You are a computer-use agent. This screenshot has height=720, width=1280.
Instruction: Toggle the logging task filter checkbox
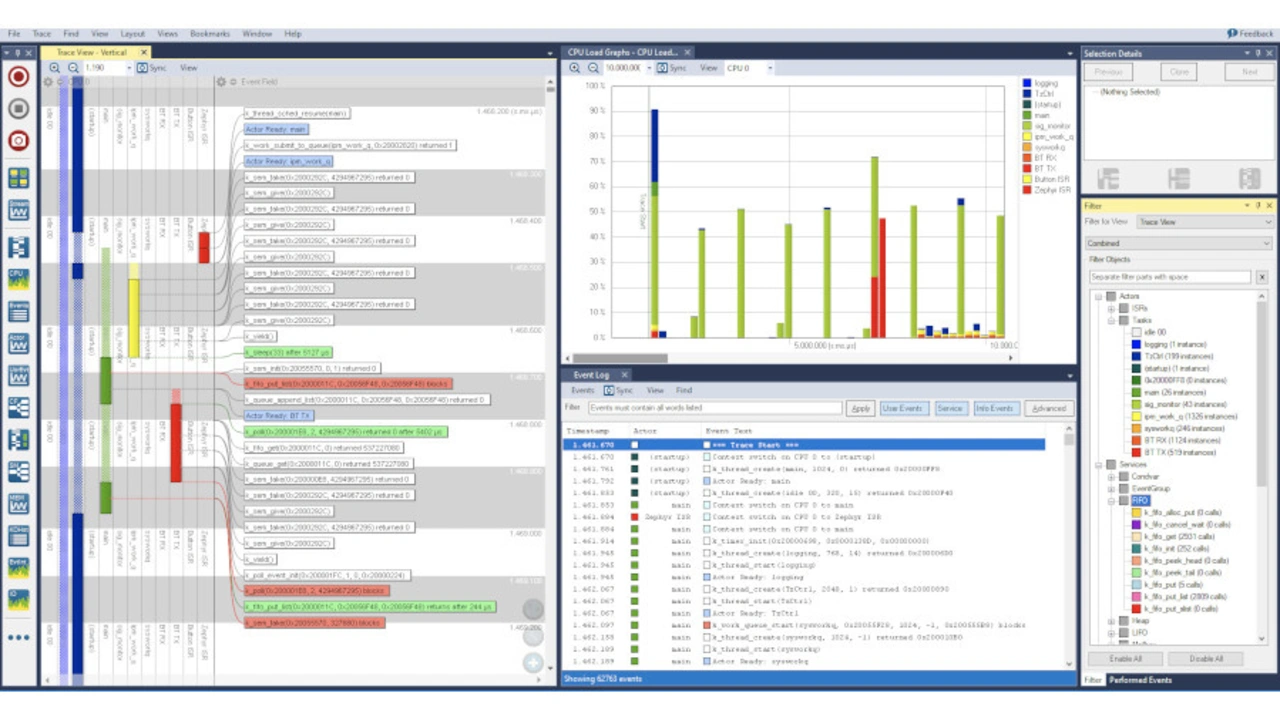1137,344
